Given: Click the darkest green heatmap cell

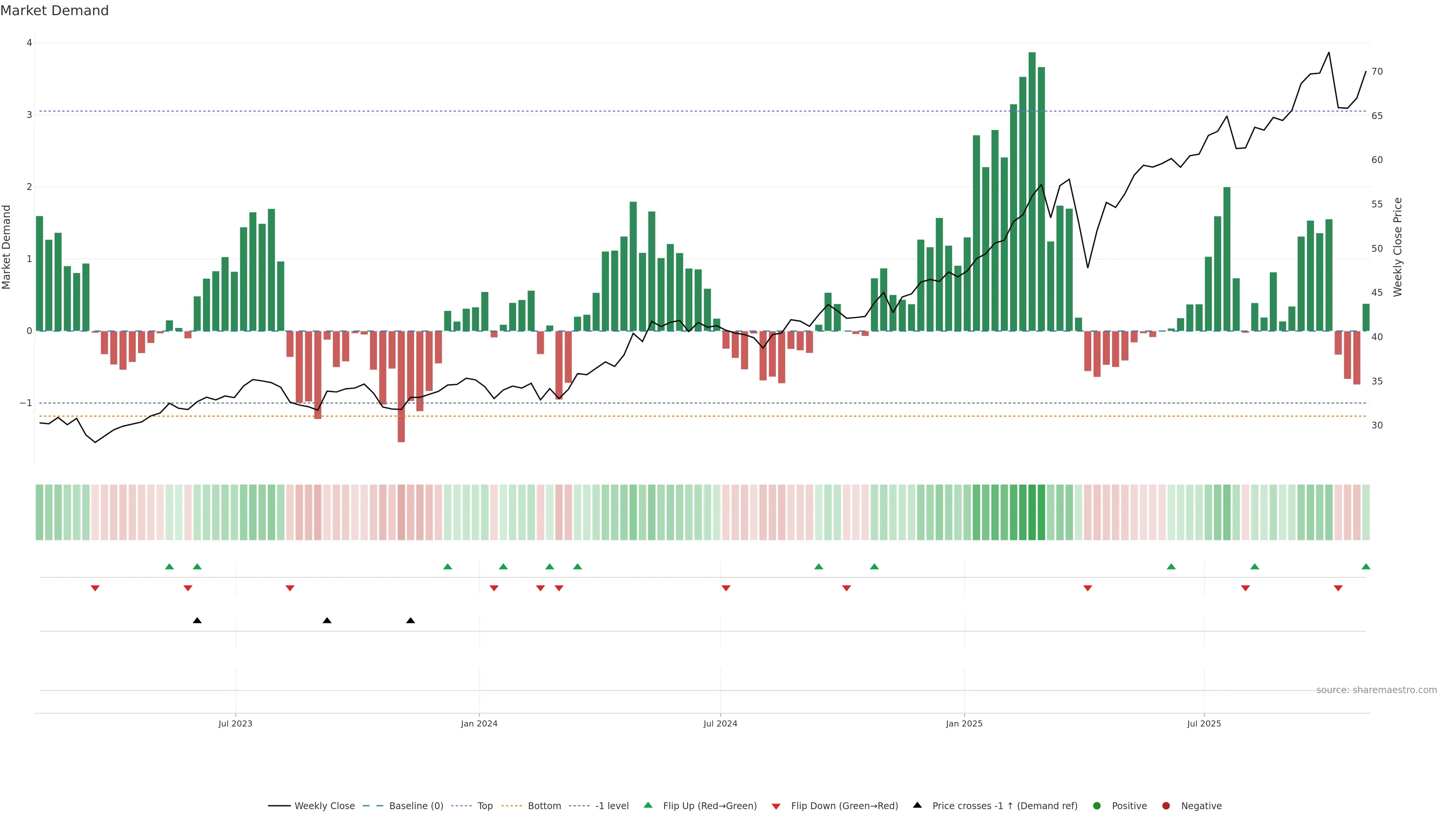Looking at the screenshot, I should [x=1031, y=512].
